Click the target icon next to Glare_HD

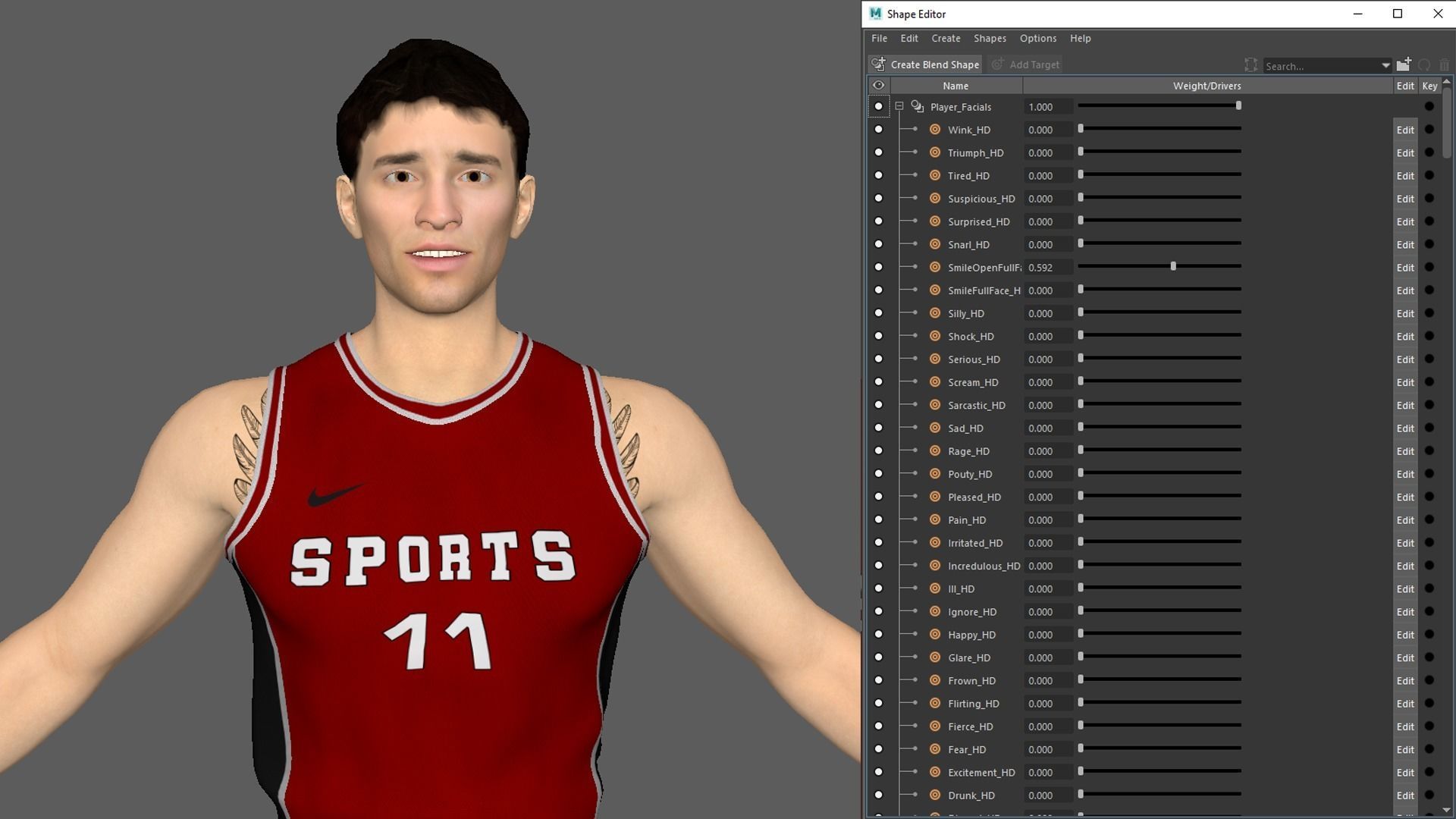(935, 657)
